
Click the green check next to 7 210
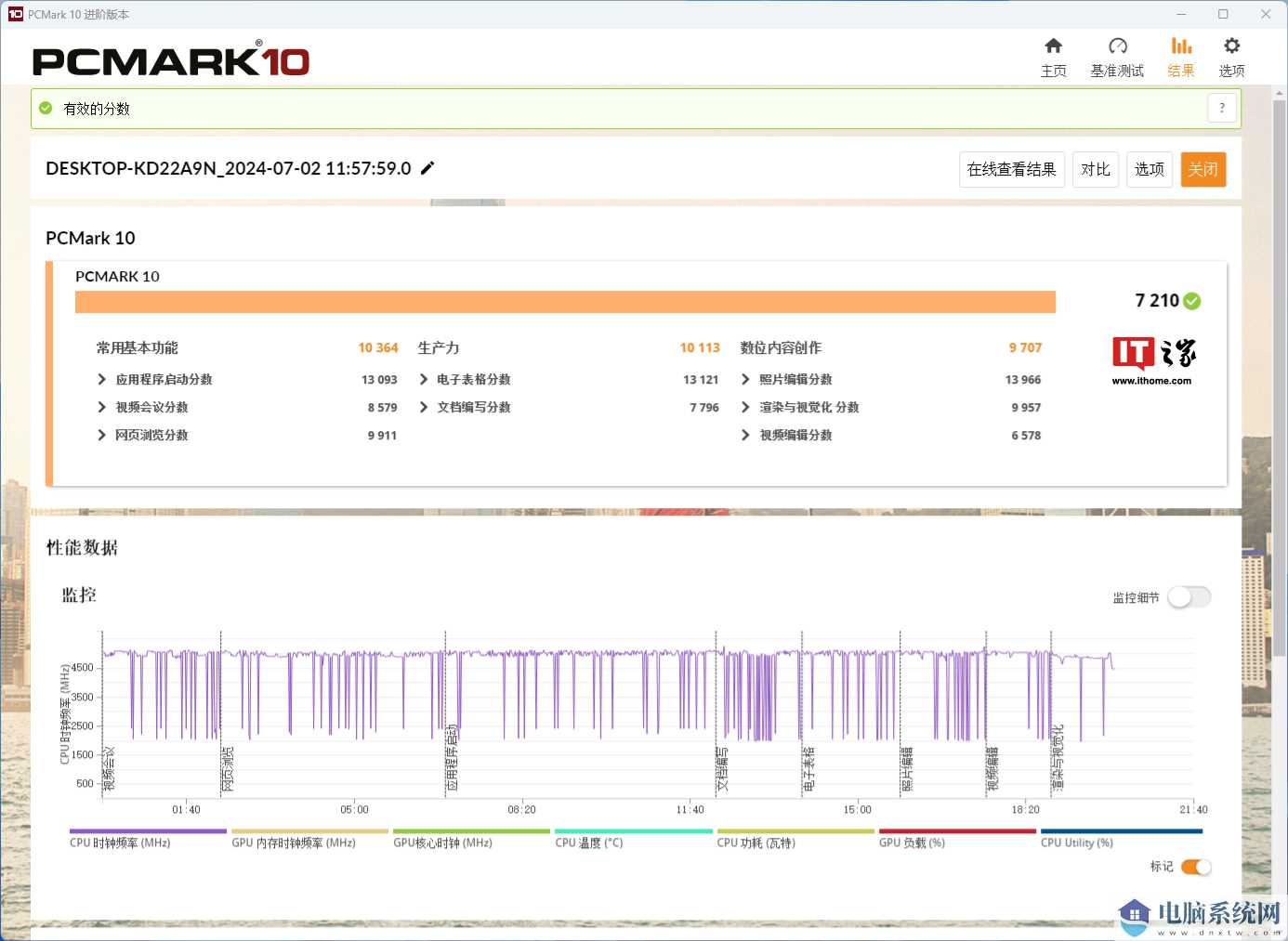tap(1192, 301)
